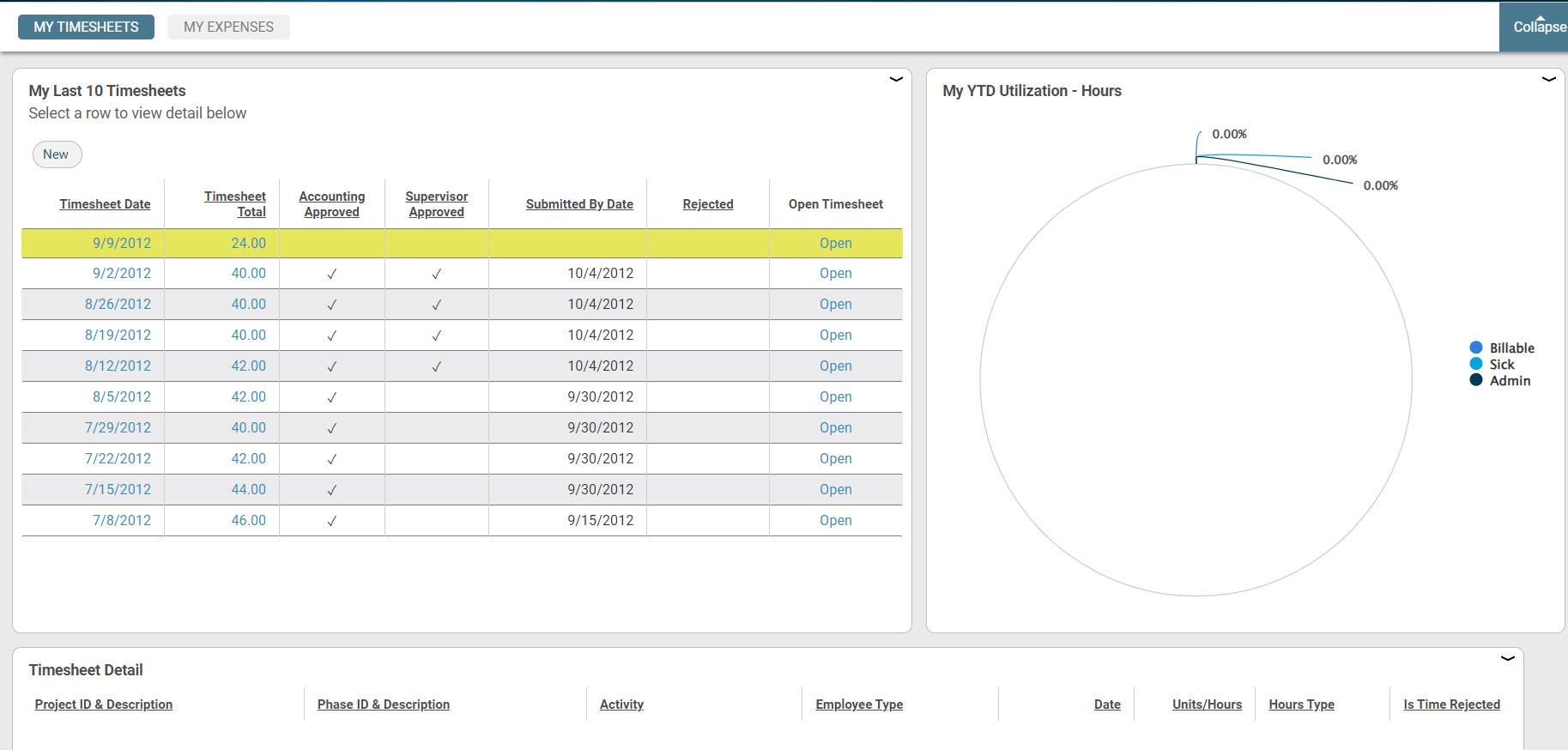Click Supervisor Approved checkmark for 8/26/2012
This screenshot has height=750, width=1568.
click(436, 305)
